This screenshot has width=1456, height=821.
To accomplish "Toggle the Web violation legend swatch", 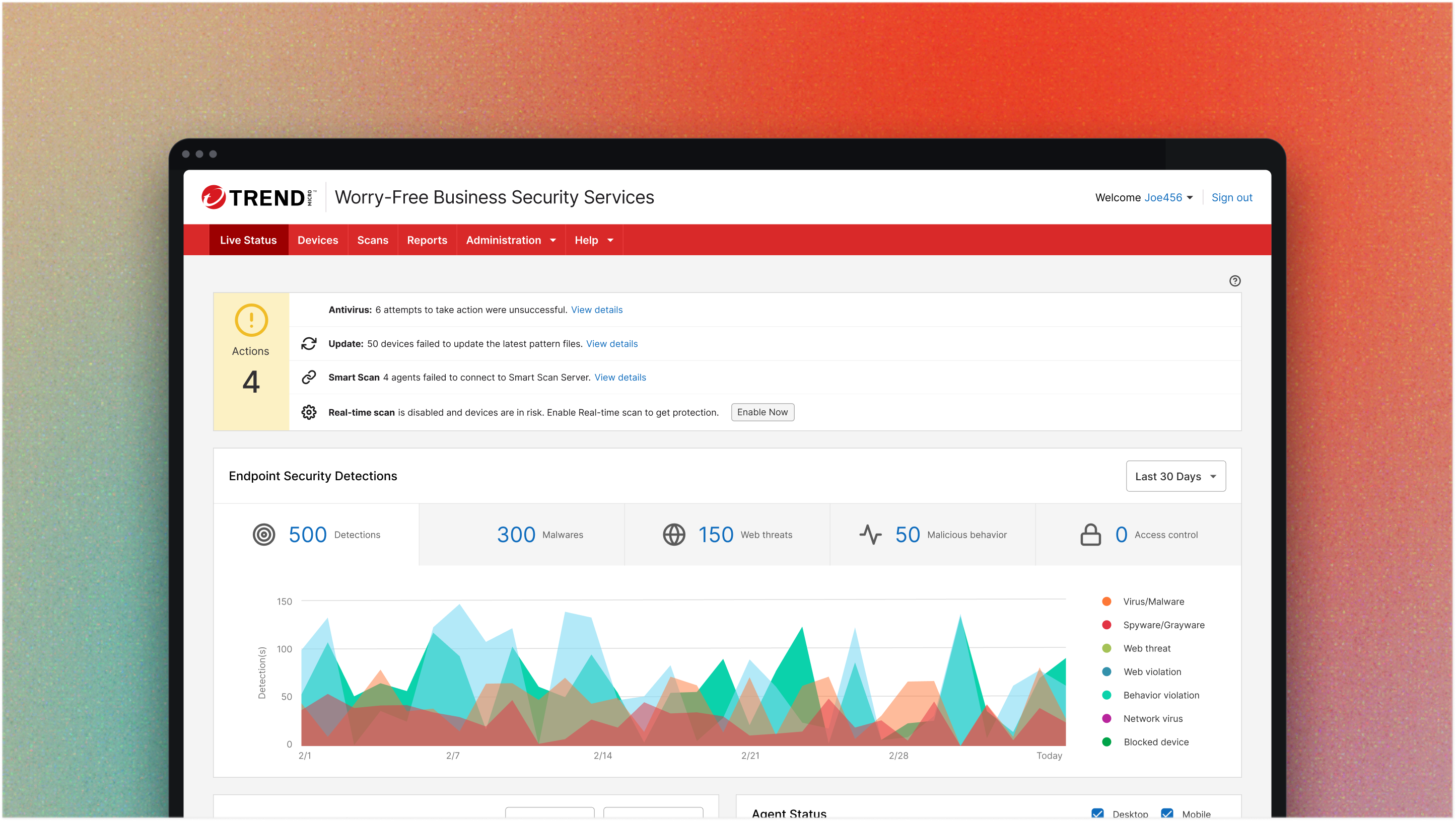I will [x=1106, y=671].
